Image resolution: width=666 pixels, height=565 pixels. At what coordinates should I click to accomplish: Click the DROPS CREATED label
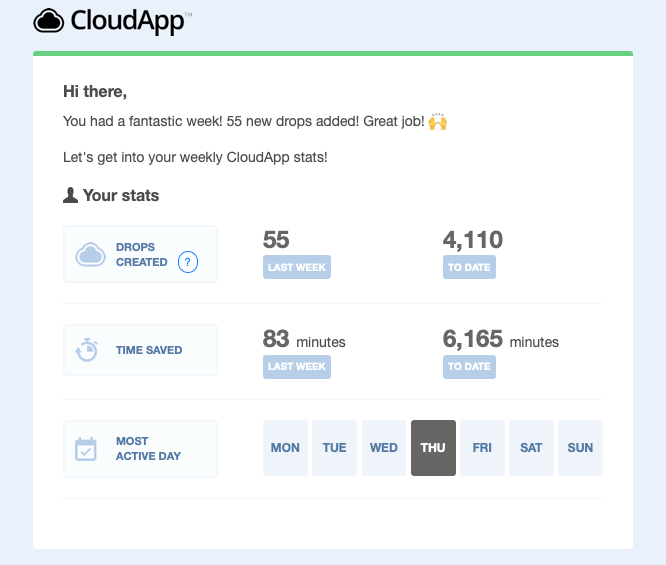pos(141,254)
